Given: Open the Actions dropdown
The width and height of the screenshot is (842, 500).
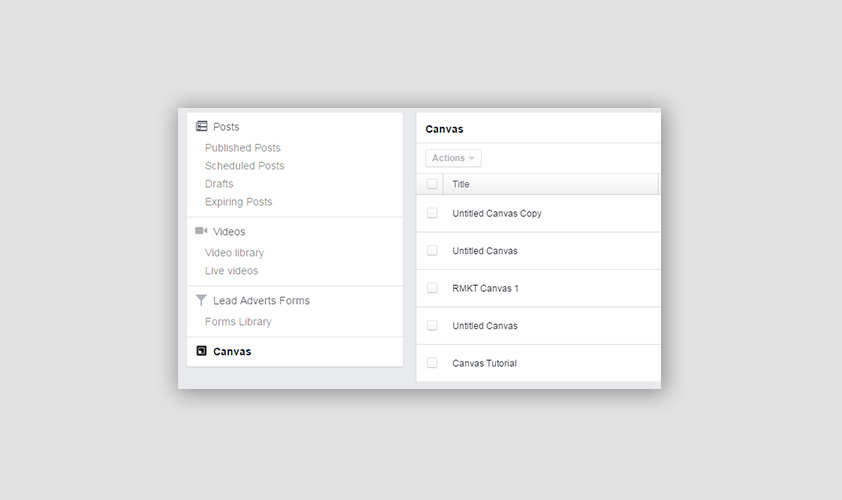Looking at the screenshot, I should tap(453, 158).
